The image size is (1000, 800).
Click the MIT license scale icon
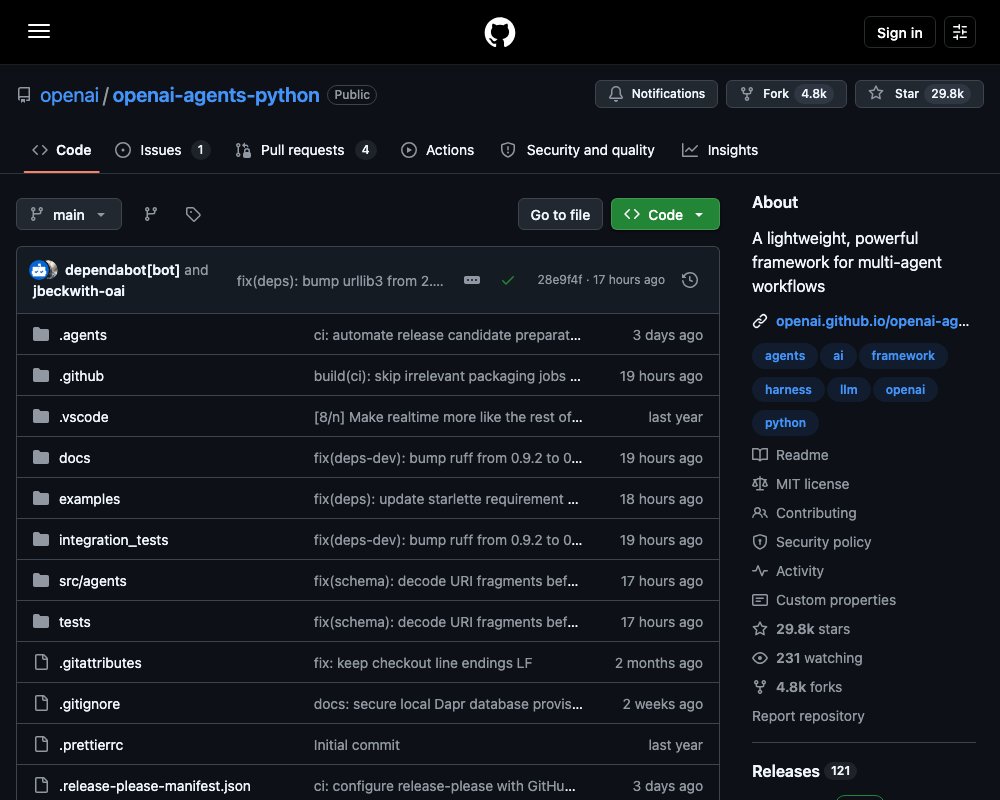tap(760, 484)
